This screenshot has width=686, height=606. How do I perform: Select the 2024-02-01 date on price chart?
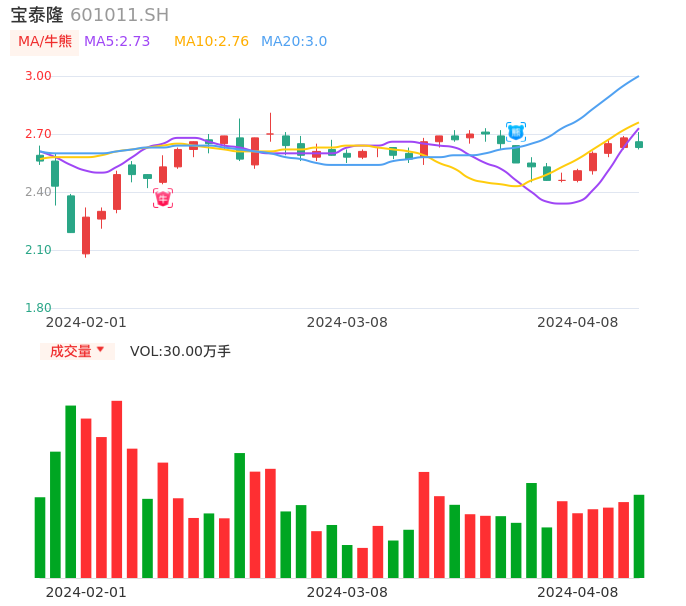pos(86,322)
